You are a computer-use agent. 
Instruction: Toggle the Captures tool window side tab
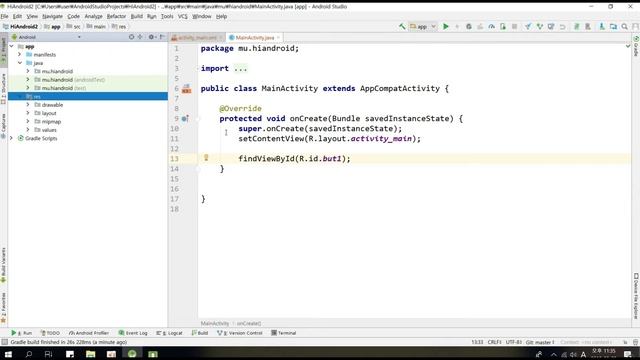(x=3, y=126)
